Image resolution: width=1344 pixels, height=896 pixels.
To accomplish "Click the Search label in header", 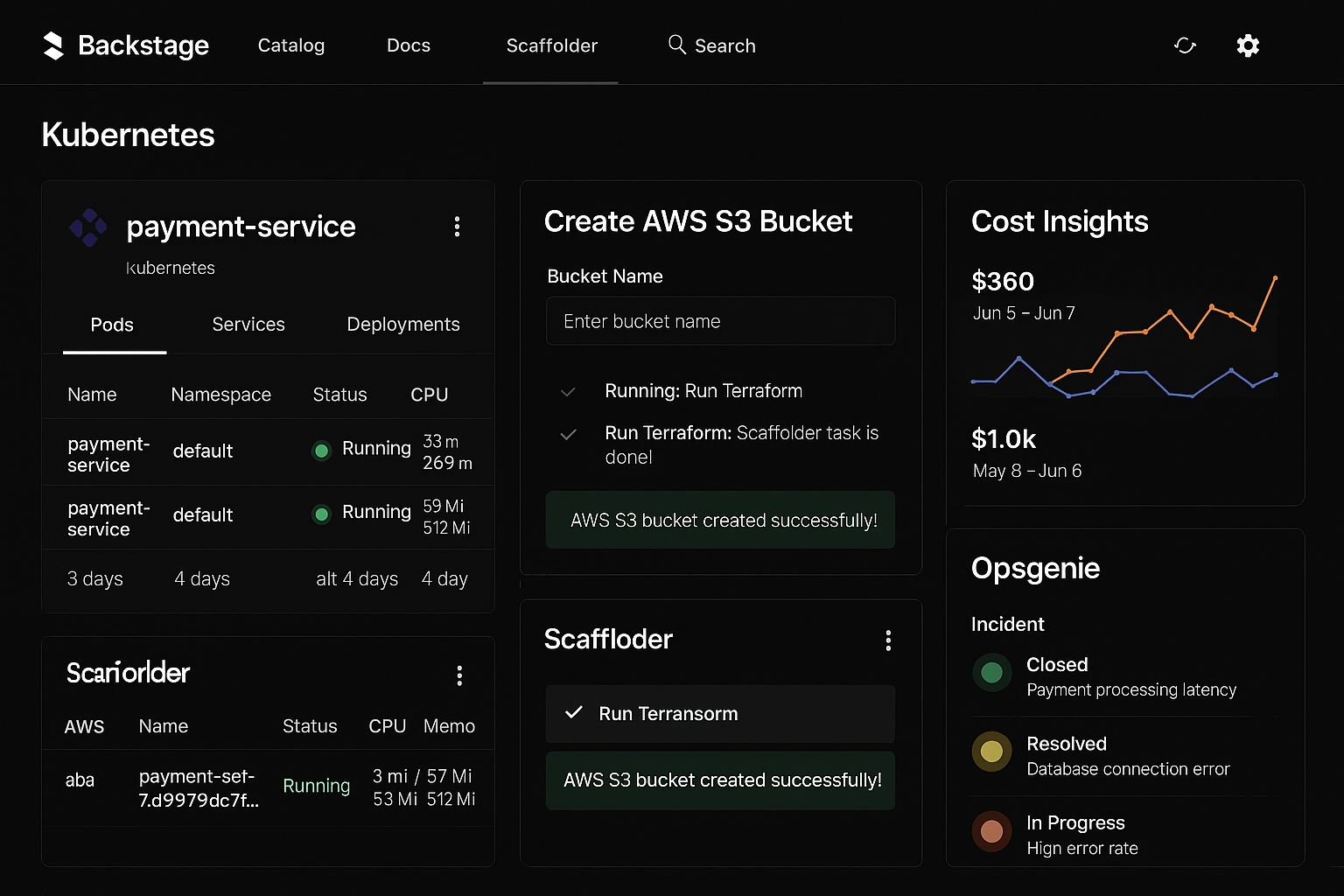I will point(725,45).
